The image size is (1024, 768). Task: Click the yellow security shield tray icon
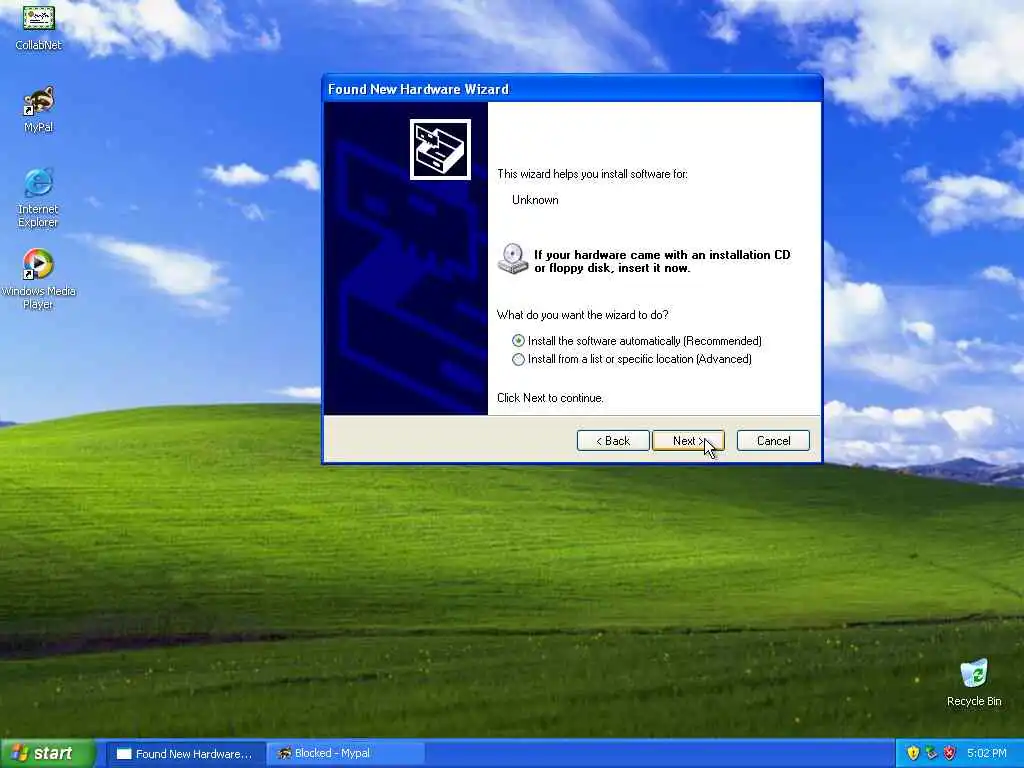coord(913,754)
